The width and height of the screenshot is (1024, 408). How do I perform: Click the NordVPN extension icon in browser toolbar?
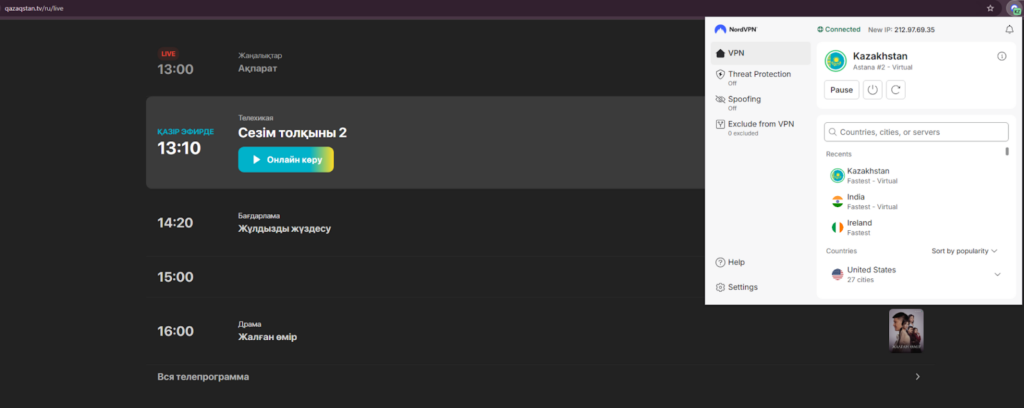[1014, 8]
